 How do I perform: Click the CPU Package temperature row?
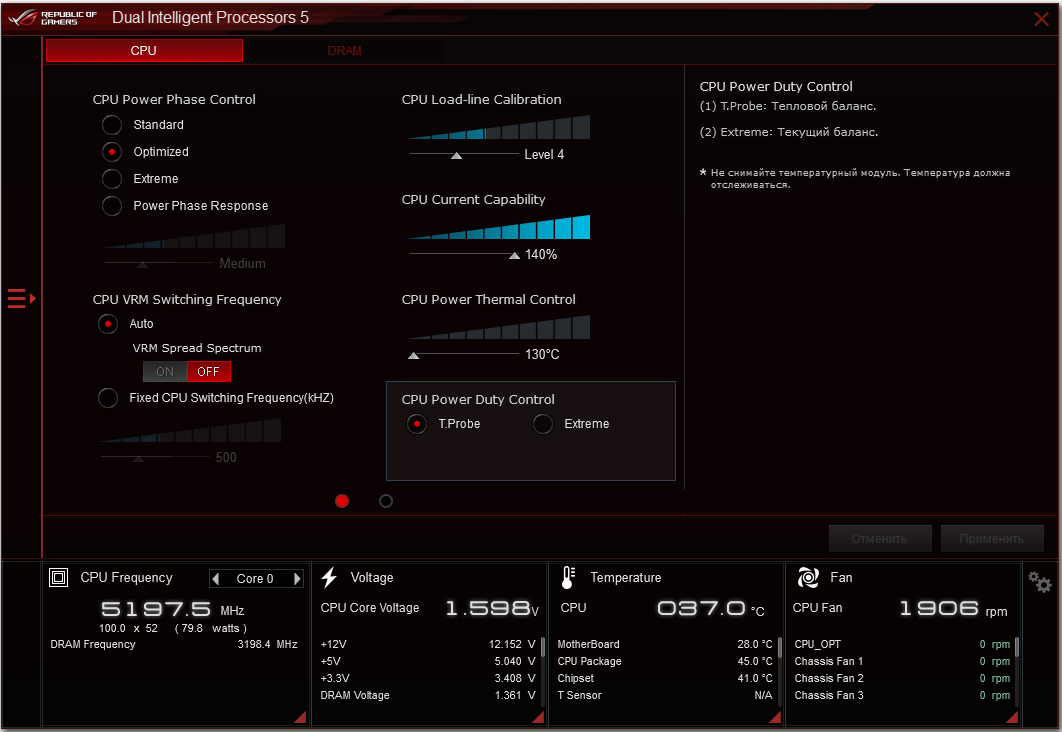[665, 661]
